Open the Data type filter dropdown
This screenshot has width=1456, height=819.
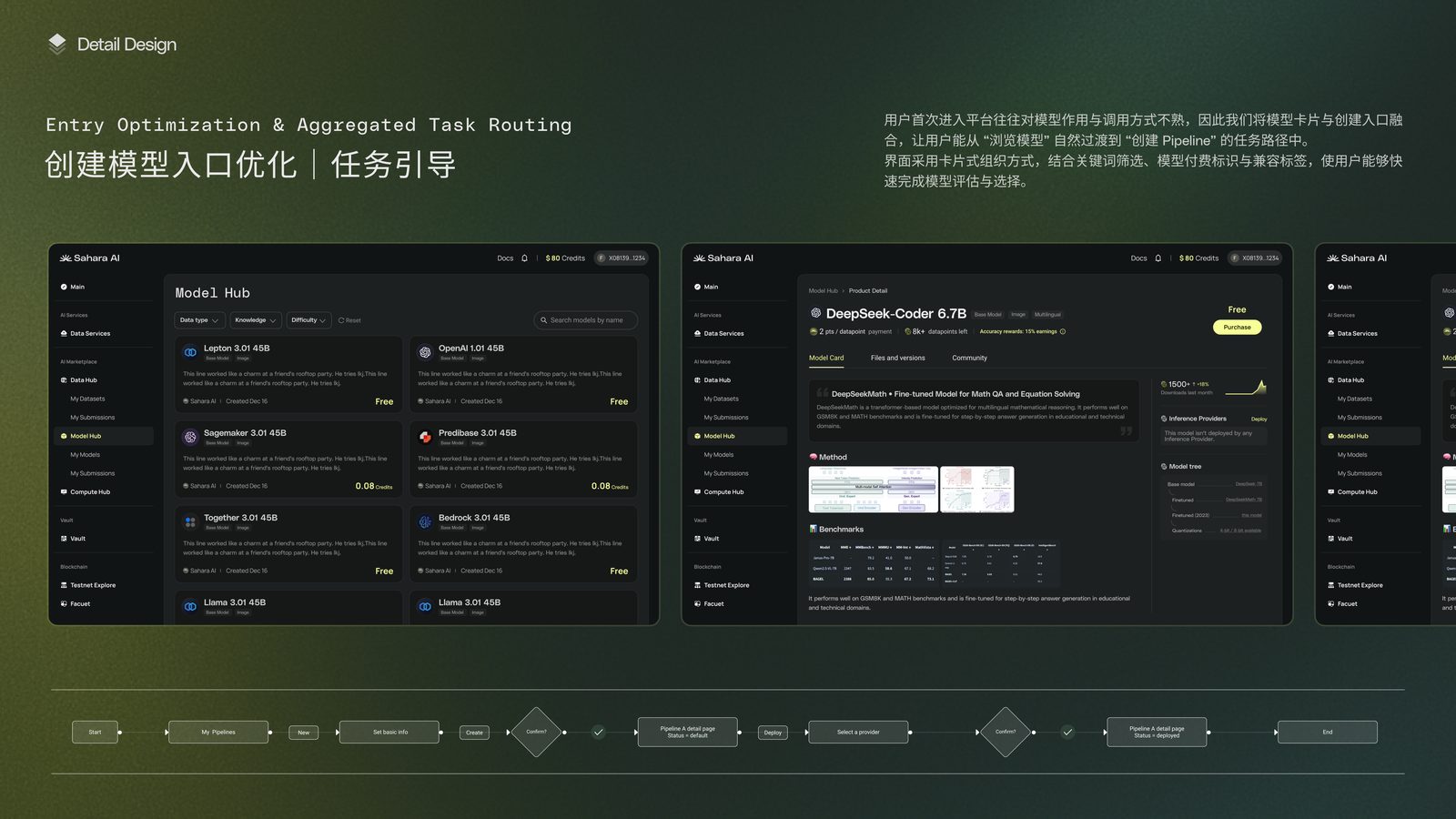point(199,320)
